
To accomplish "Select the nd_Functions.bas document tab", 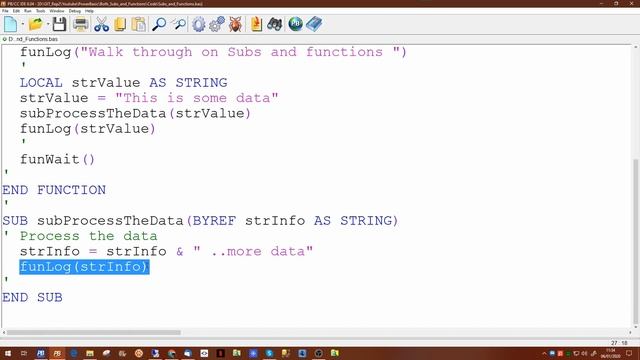I will click(30, 39).
